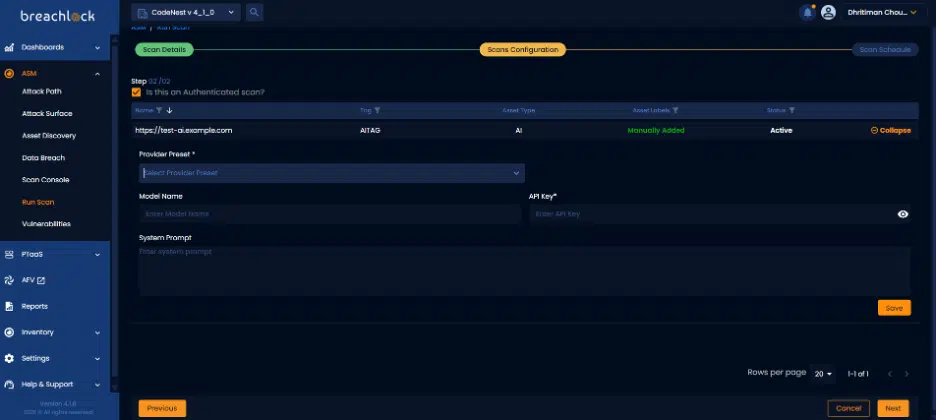The image size is (936, 420).
Task: Toggle API Key visibility eye icon
Action: (903, 214)
